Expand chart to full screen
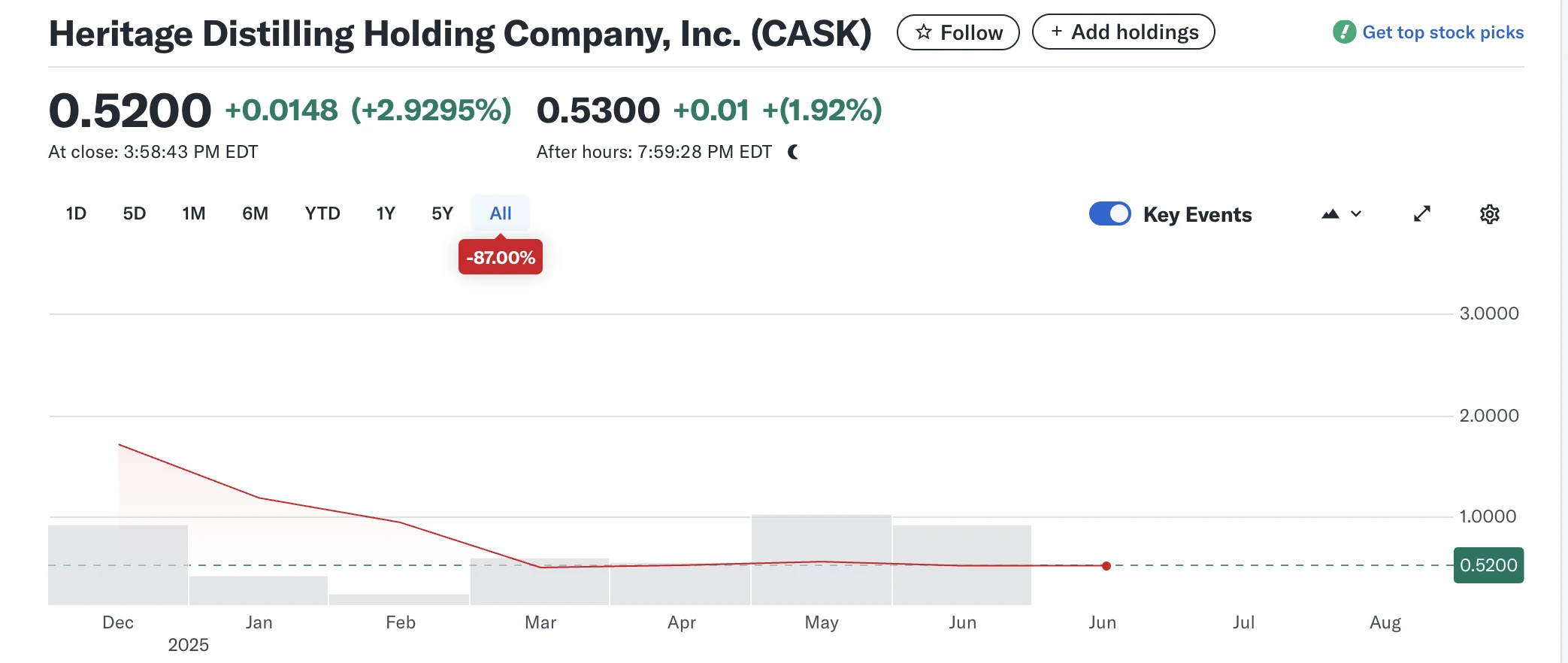The height and width of the screenshot is (663, 1568). 1421,214
